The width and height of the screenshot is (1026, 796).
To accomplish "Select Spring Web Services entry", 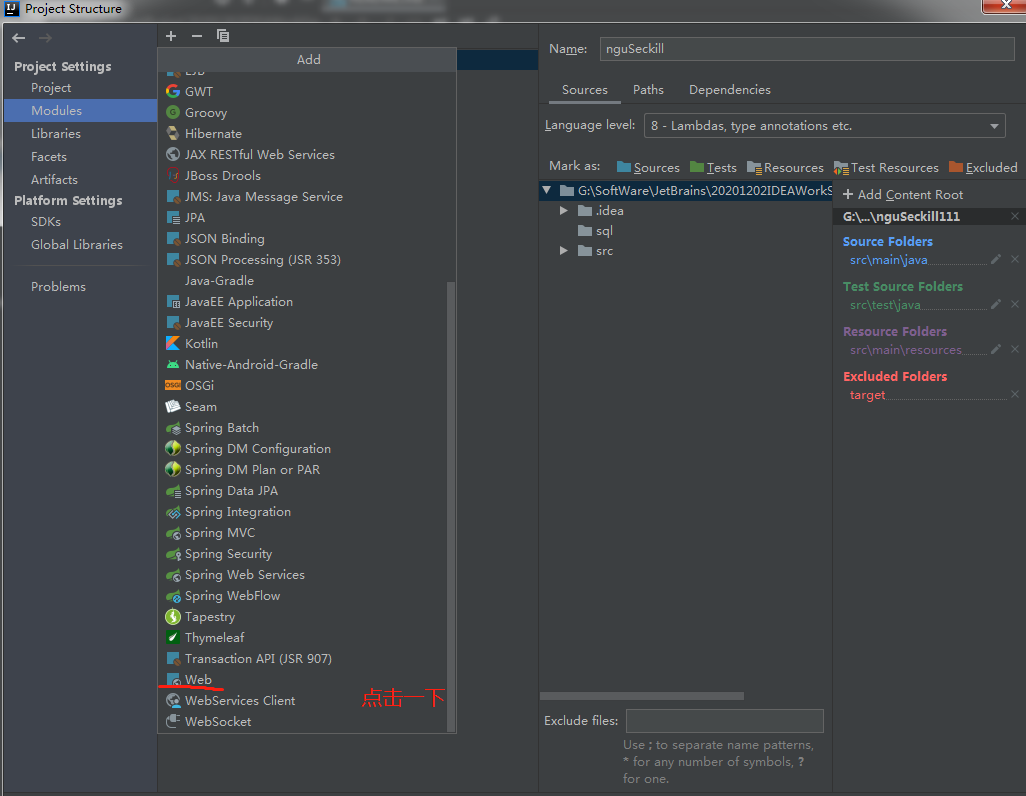I will coord(307,575).
